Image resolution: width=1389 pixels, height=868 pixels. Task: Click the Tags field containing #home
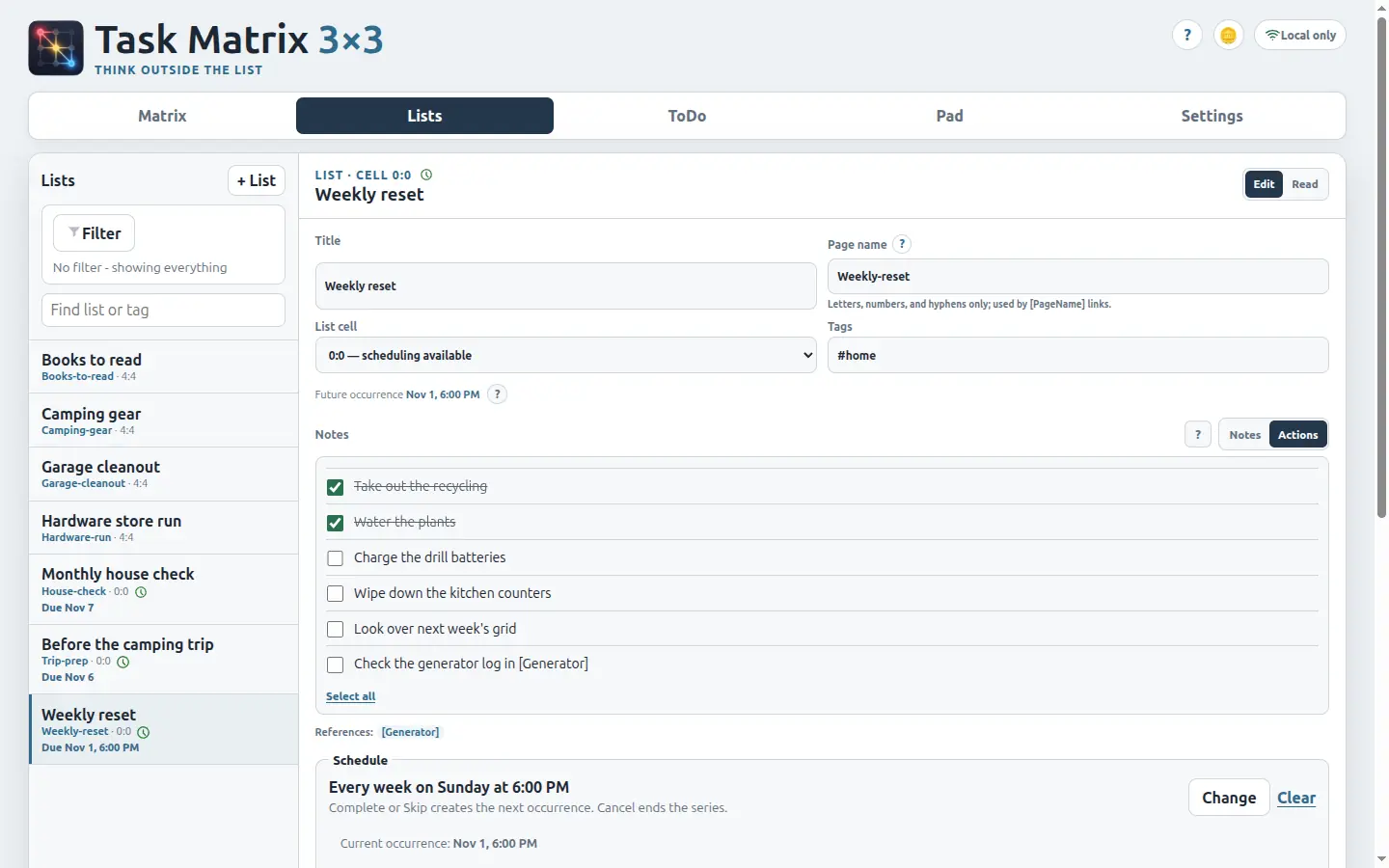point(1078,355)
